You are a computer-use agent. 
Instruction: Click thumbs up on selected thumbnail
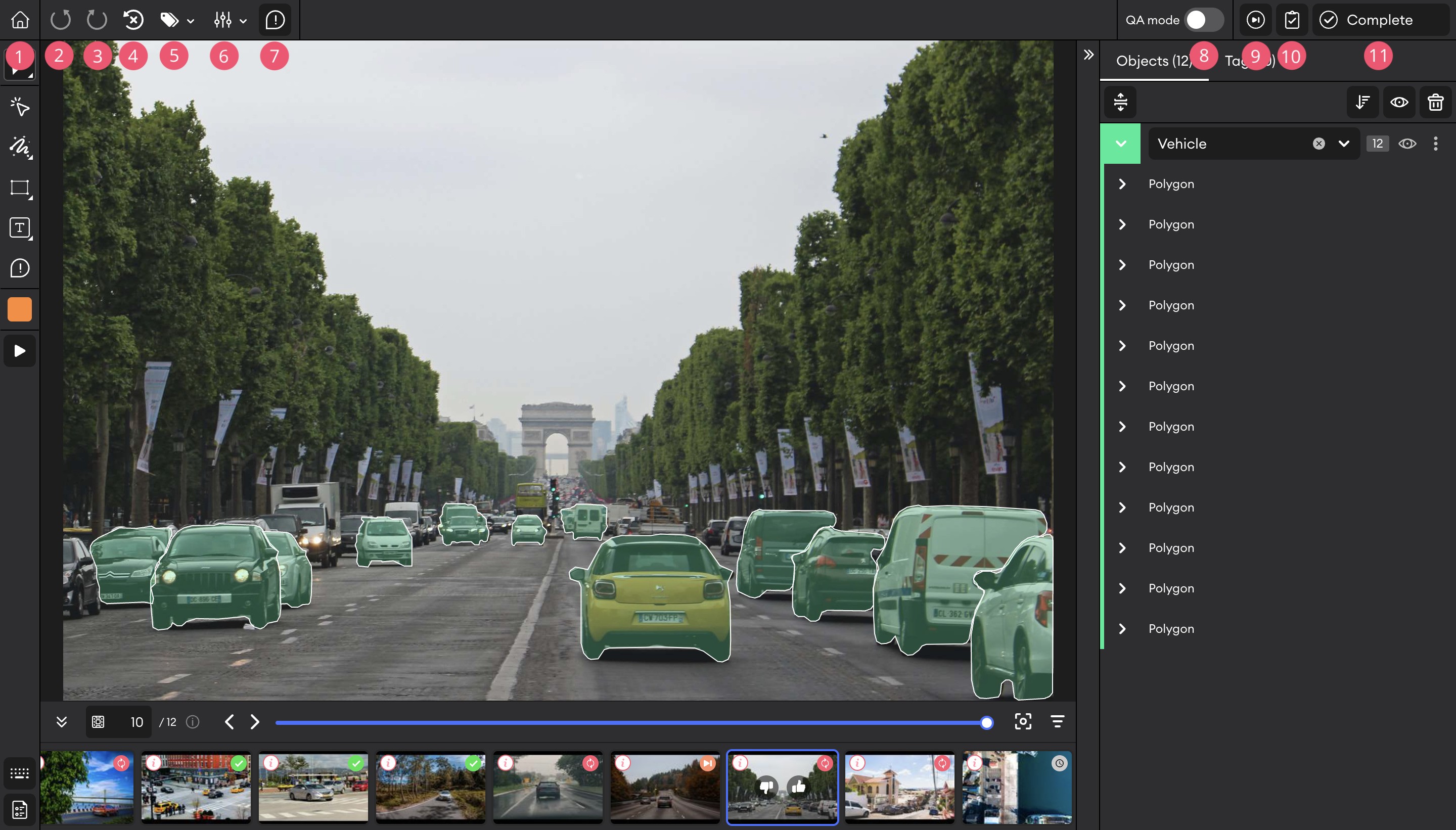[x=799, y=787]
